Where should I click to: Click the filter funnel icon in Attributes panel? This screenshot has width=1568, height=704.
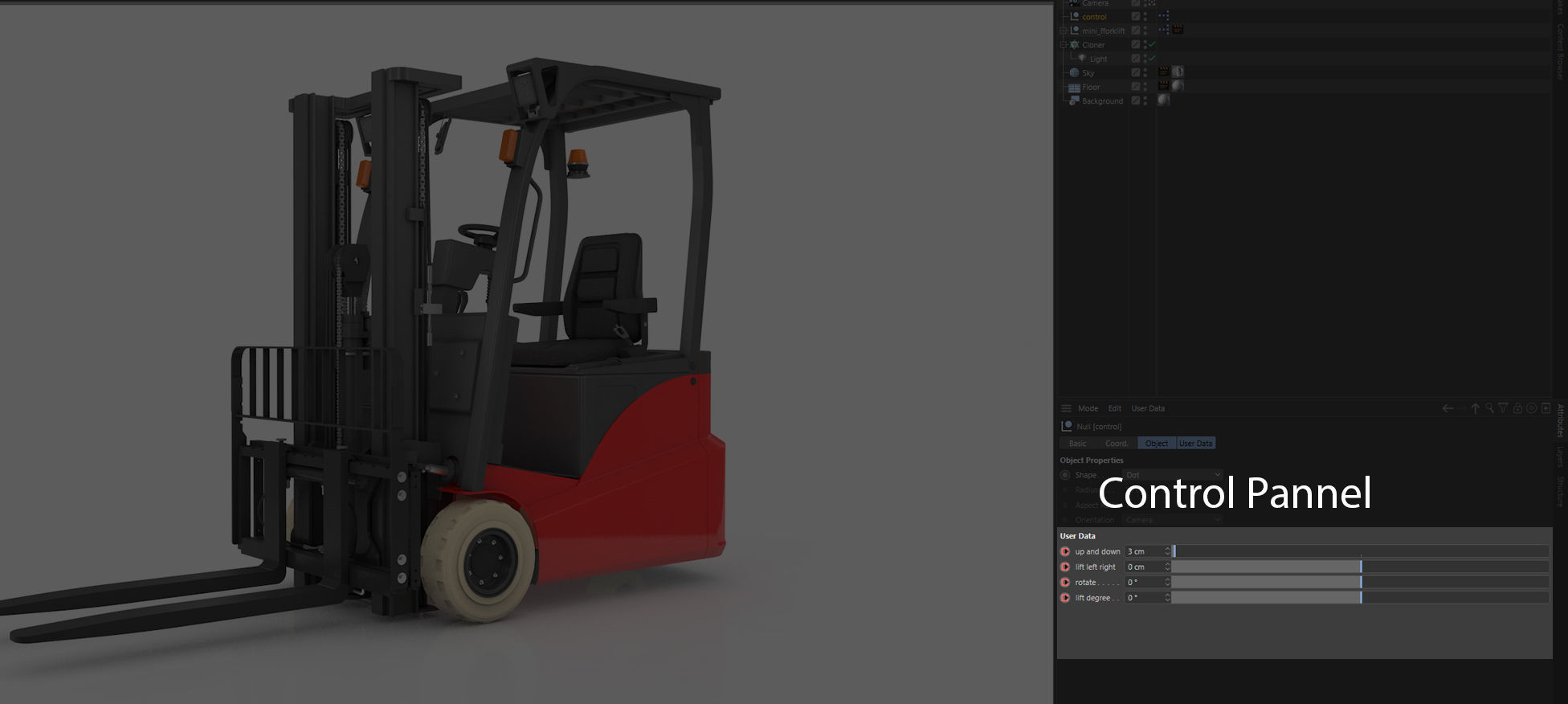pos(1503,408)
